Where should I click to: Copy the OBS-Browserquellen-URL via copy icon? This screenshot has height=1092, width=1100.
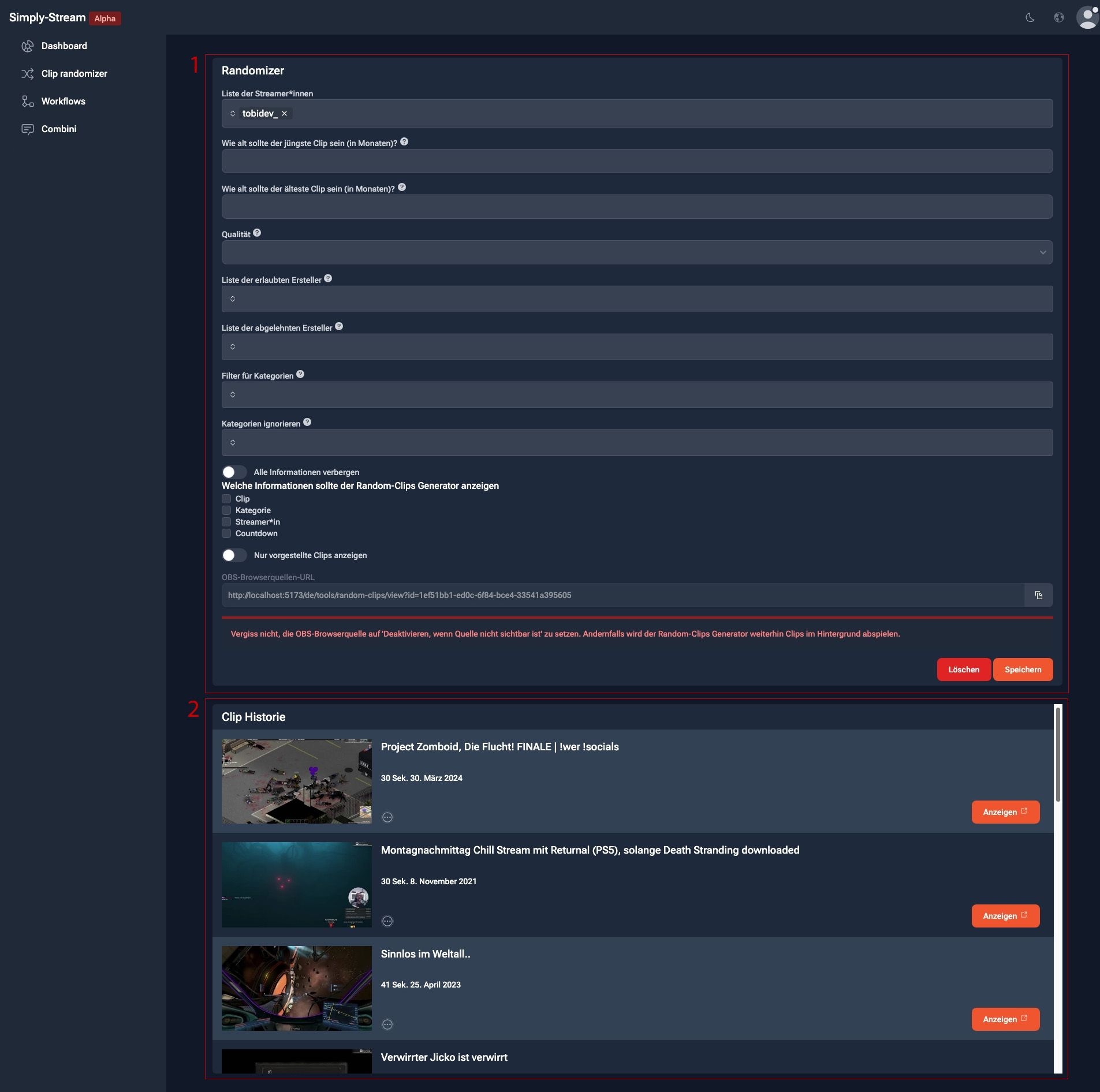1039,595
